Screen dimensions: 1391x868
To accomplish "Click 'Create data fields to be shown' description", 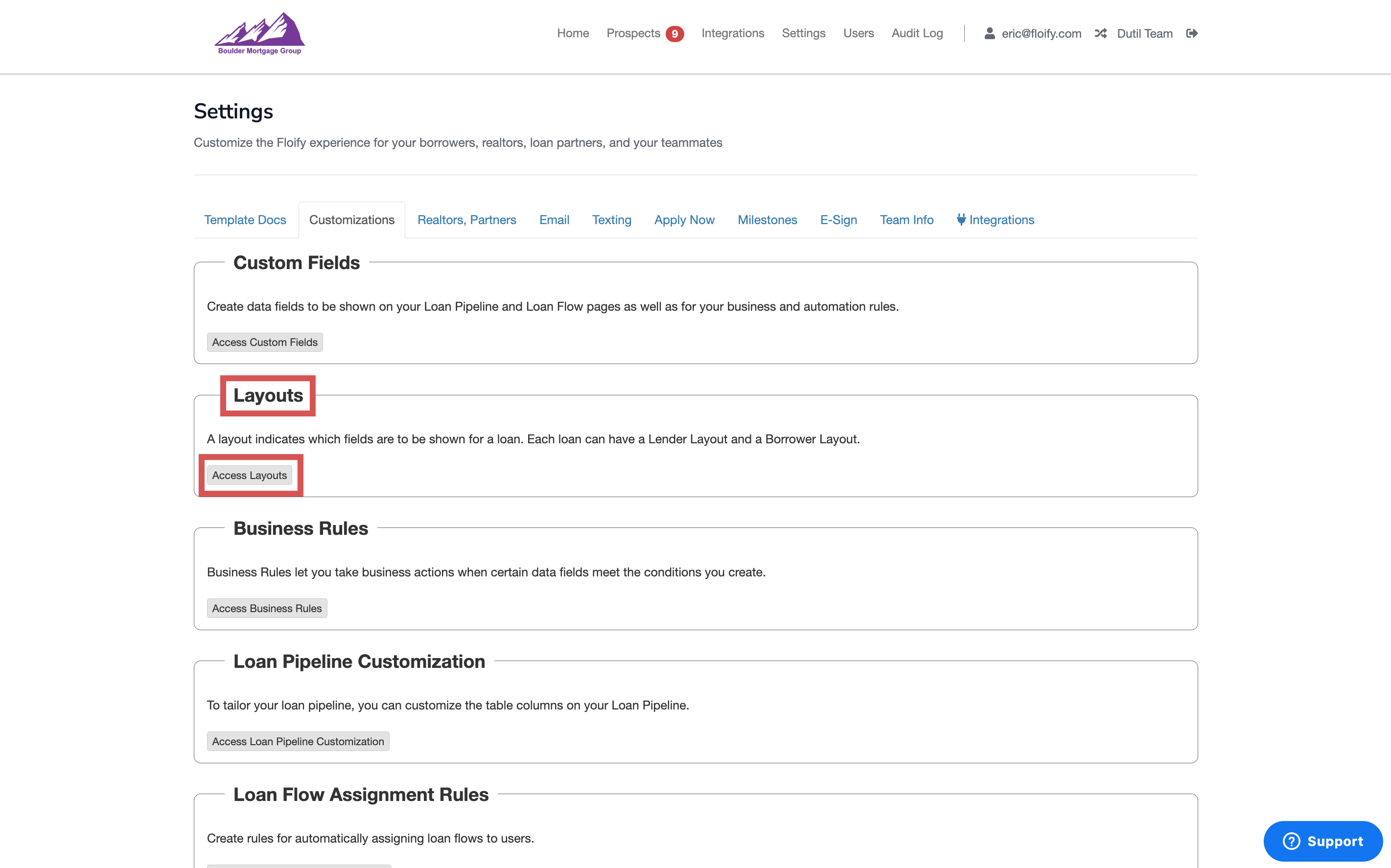I will click(x=553, y=307).
